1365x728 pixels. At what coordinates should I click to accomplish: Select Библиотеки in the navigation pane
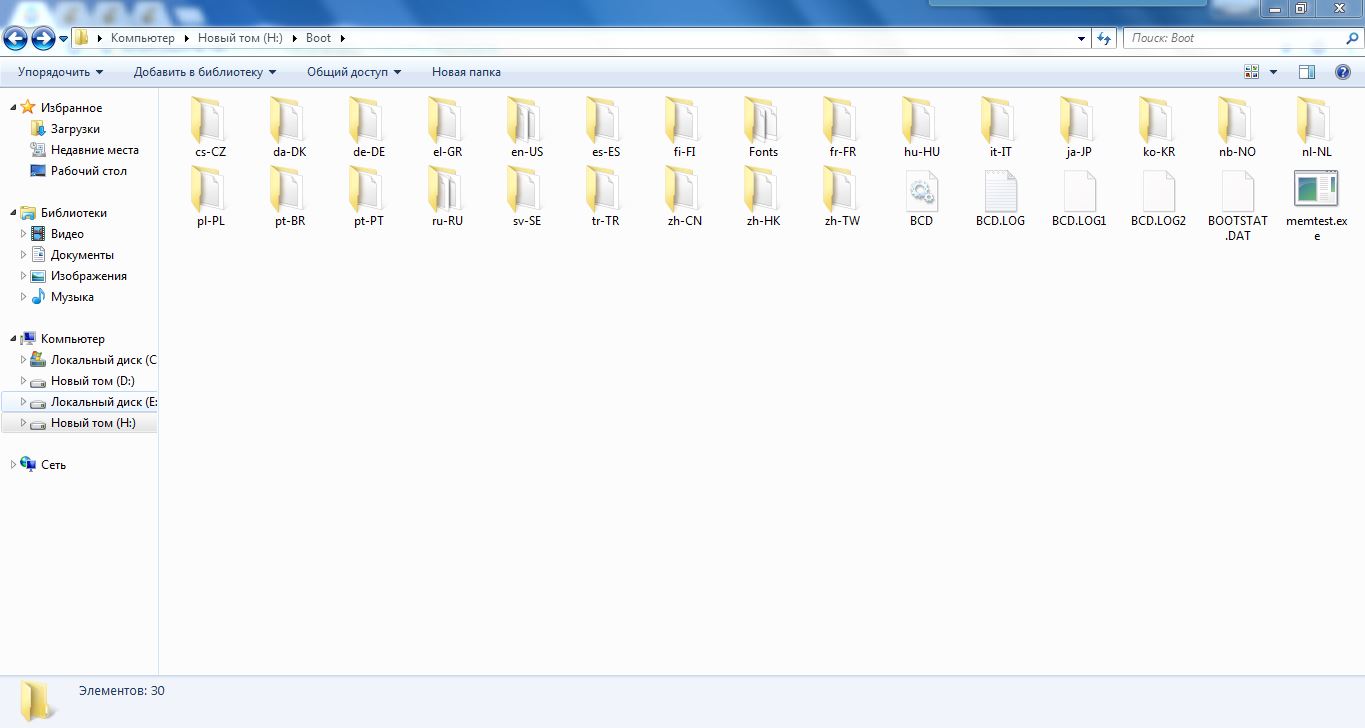(x=73, y=213)
